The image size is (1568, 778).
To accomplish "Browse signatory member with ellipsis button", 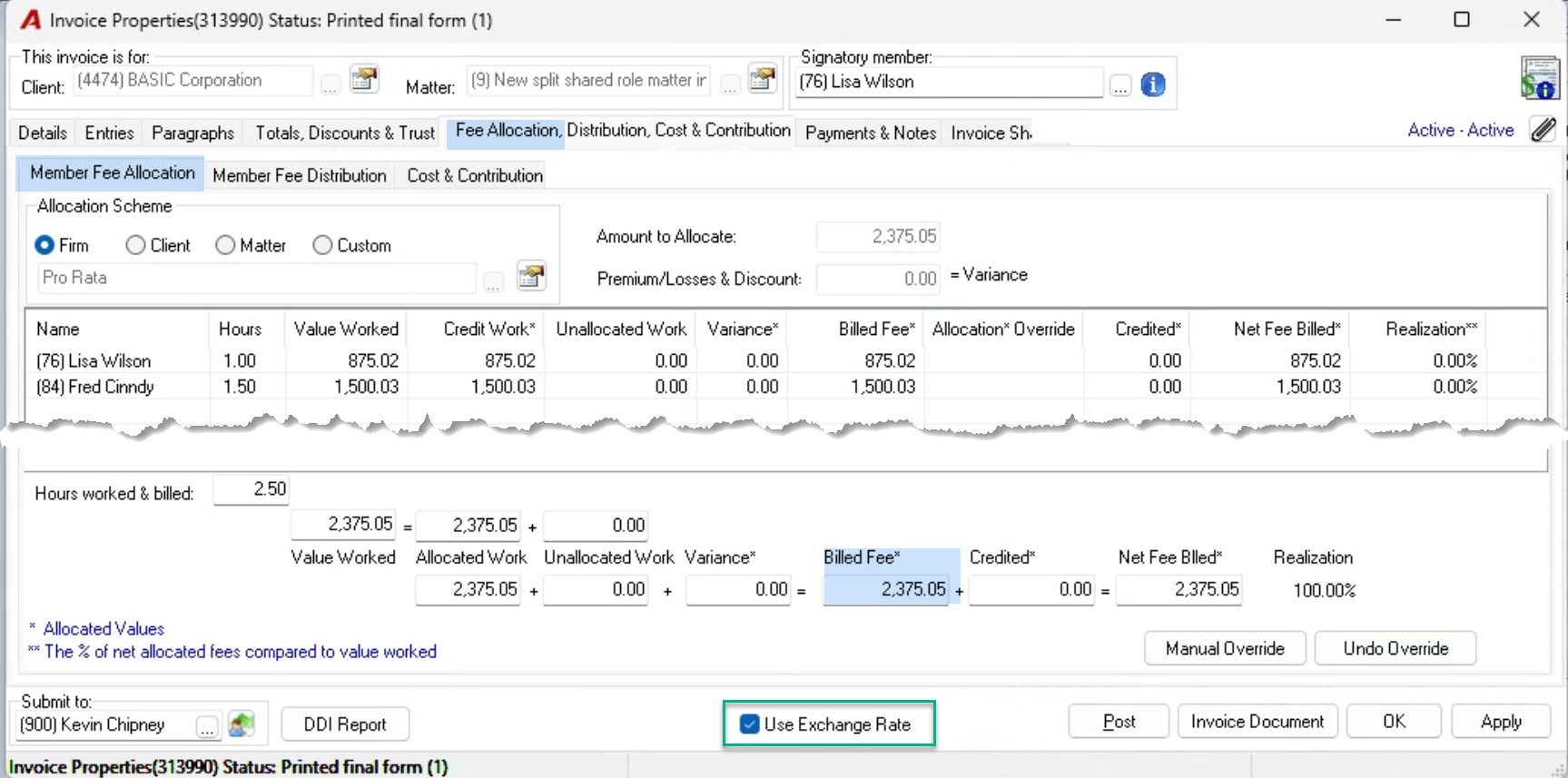I will click(x=1120, y=86).
